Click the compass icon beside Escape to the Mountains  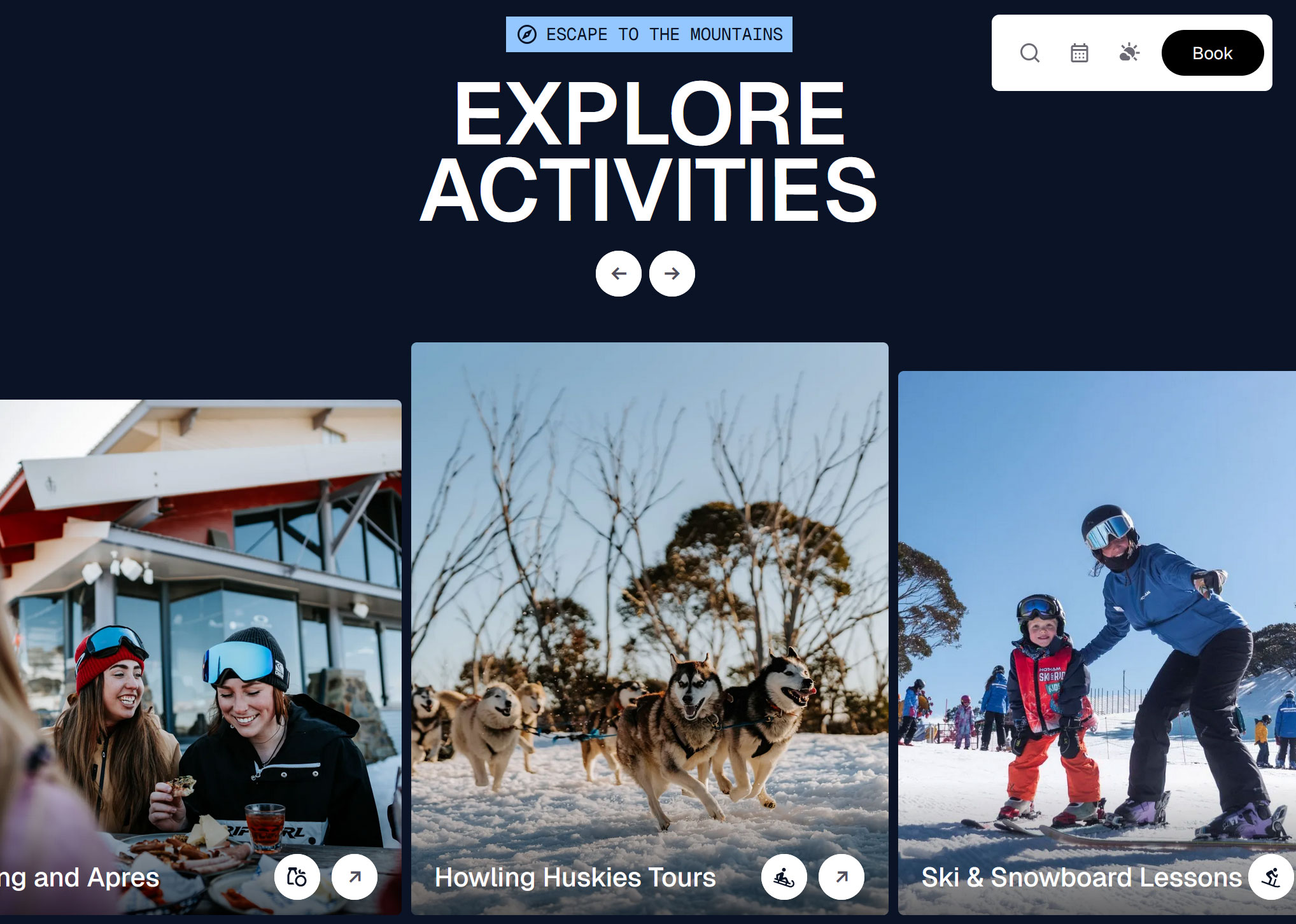[x=527, y=34]
